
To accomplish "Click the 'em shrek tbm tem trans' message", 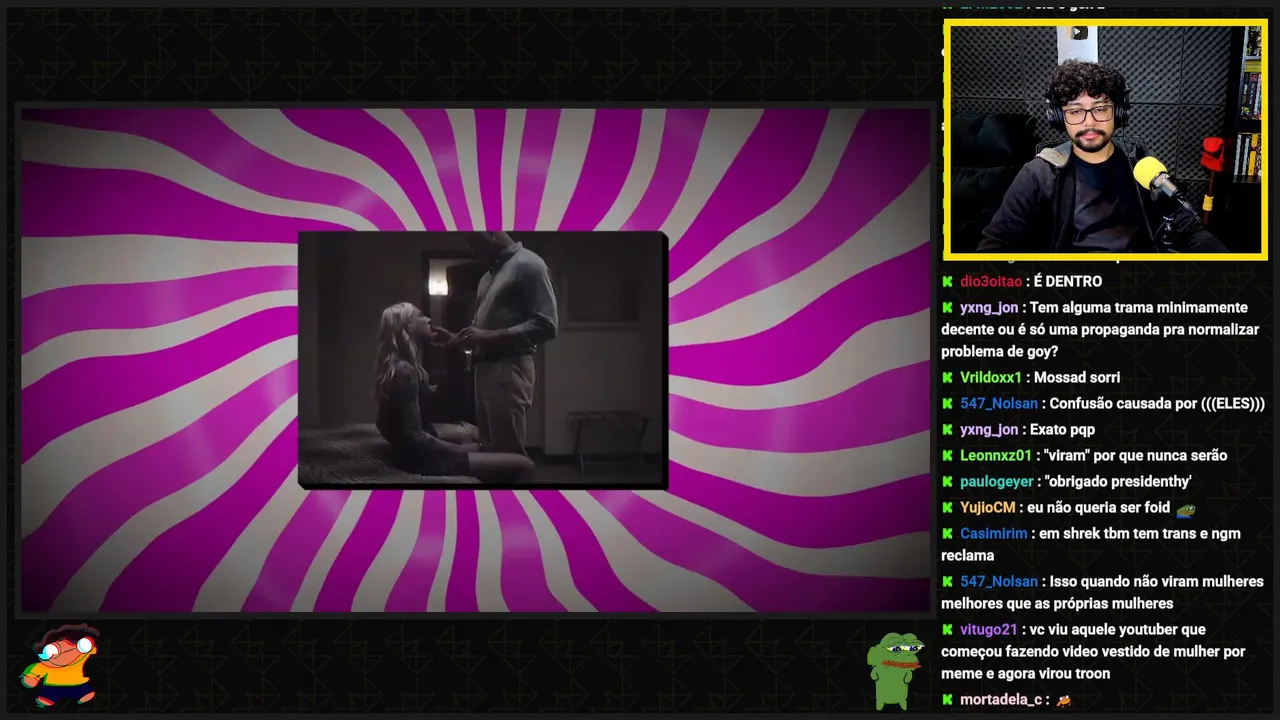I will pyautogui.click(x=1091, y=544).
